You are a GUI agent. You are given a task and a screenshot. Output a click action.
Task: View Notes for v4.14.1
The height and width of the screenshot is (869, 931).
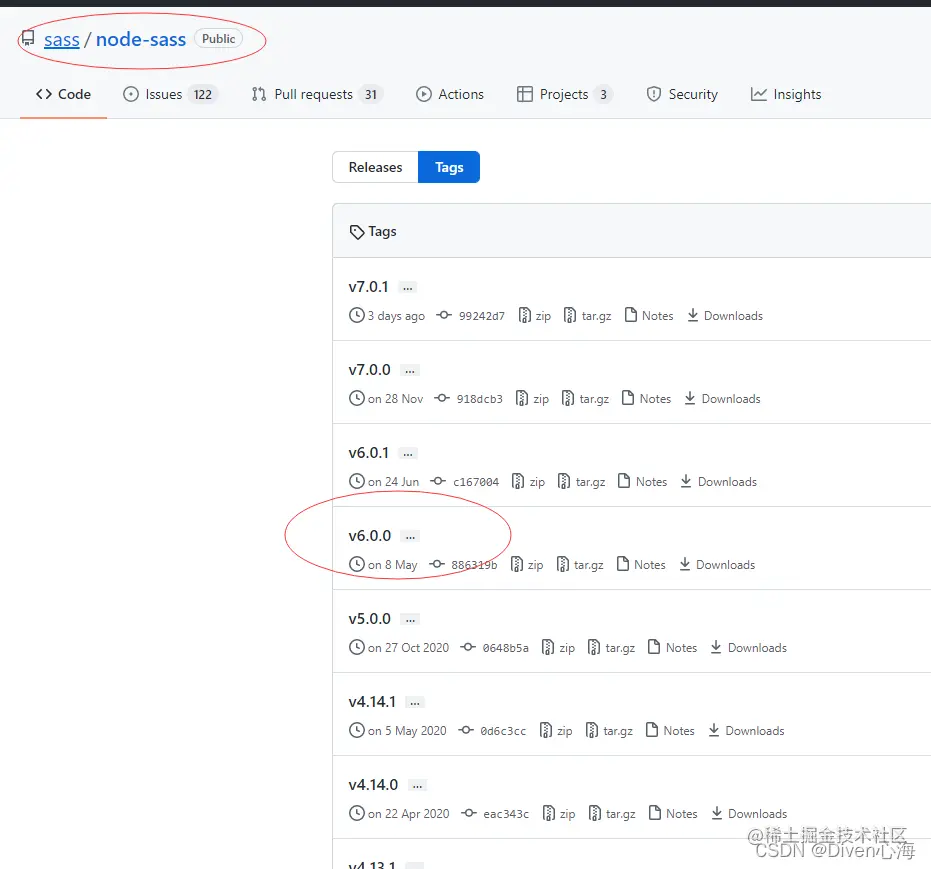[x=670, y=731]
